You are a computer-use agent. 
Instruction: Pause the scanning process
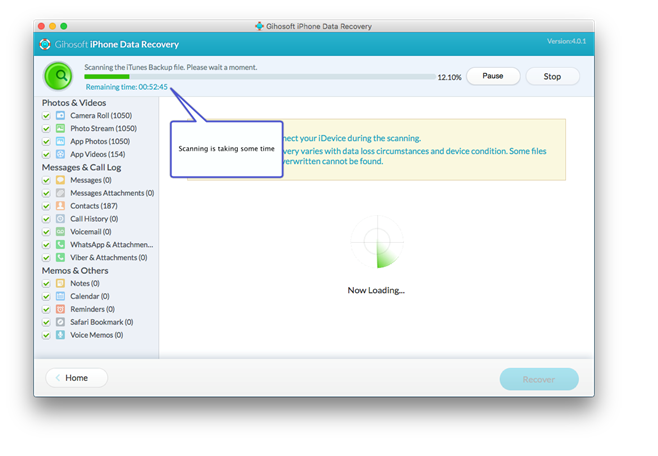click(x=492, y=76)
